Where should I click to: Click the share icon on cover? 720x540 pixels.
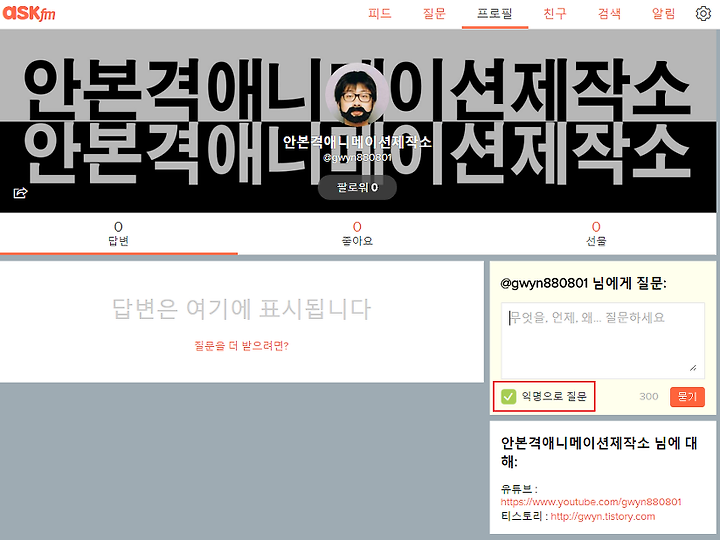(20, 193)
